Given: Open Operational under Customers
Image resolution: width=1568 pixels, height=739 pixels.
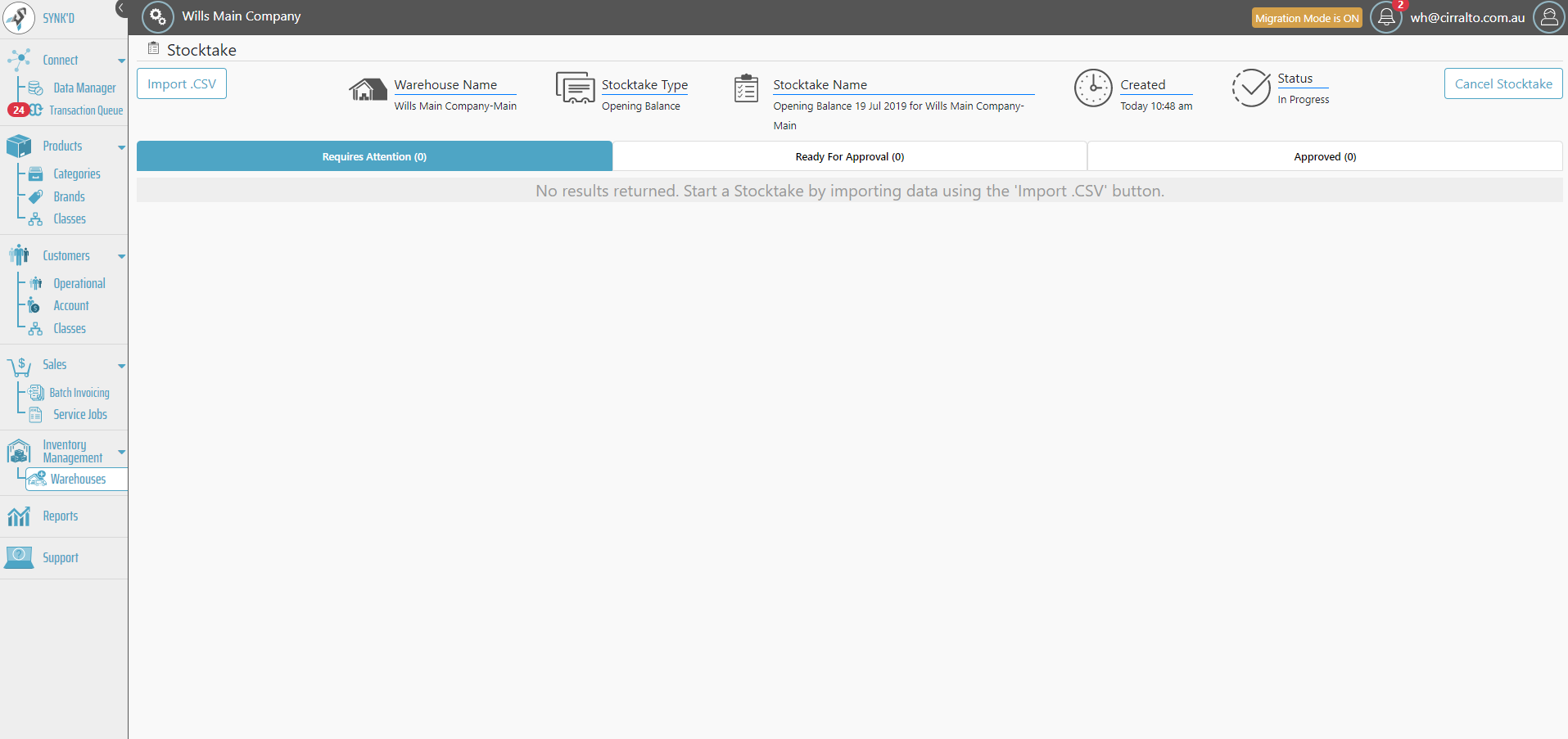Looking at the screenshot, I should point(79,283).
